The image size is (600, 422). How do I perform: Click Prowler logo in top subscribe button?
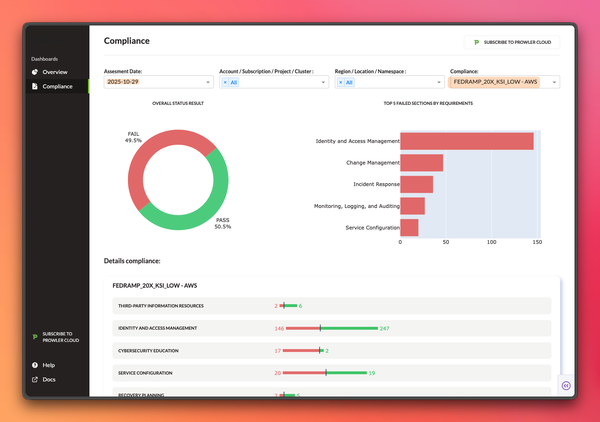coord(474,43)
